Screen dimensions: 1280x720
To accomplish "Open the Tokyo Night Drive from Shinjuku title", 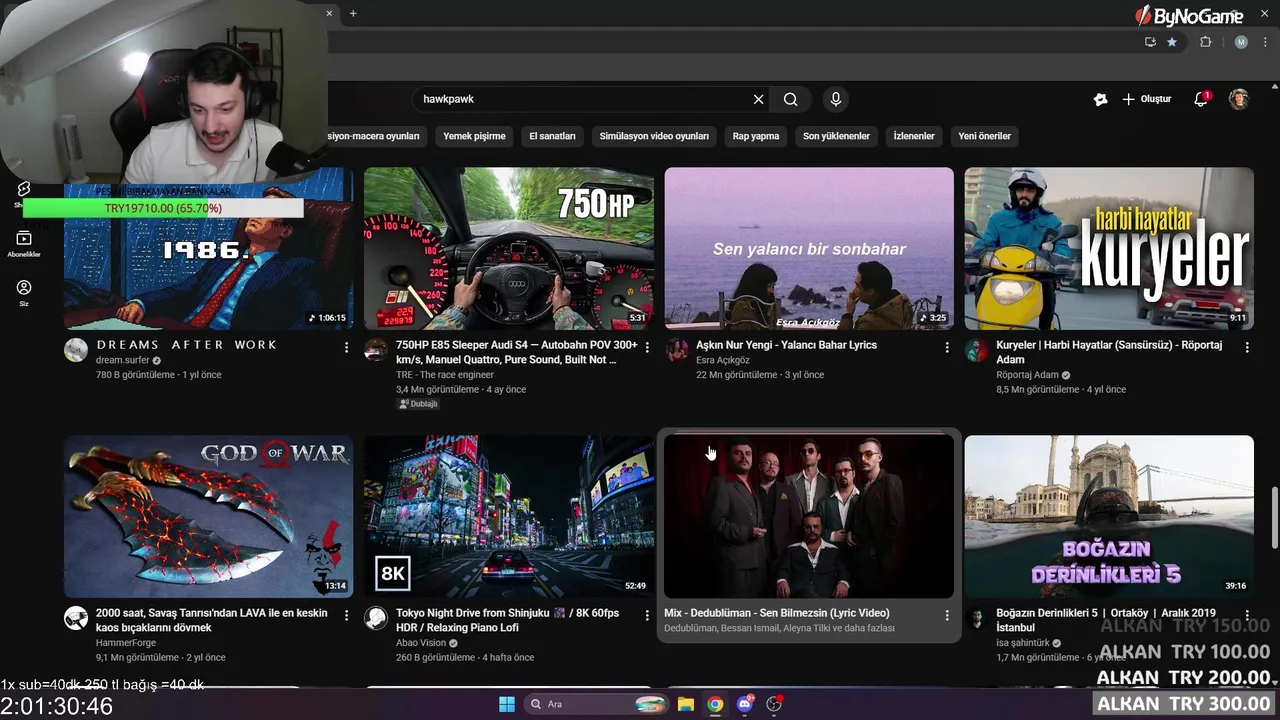I will click(x=507, y=620).
